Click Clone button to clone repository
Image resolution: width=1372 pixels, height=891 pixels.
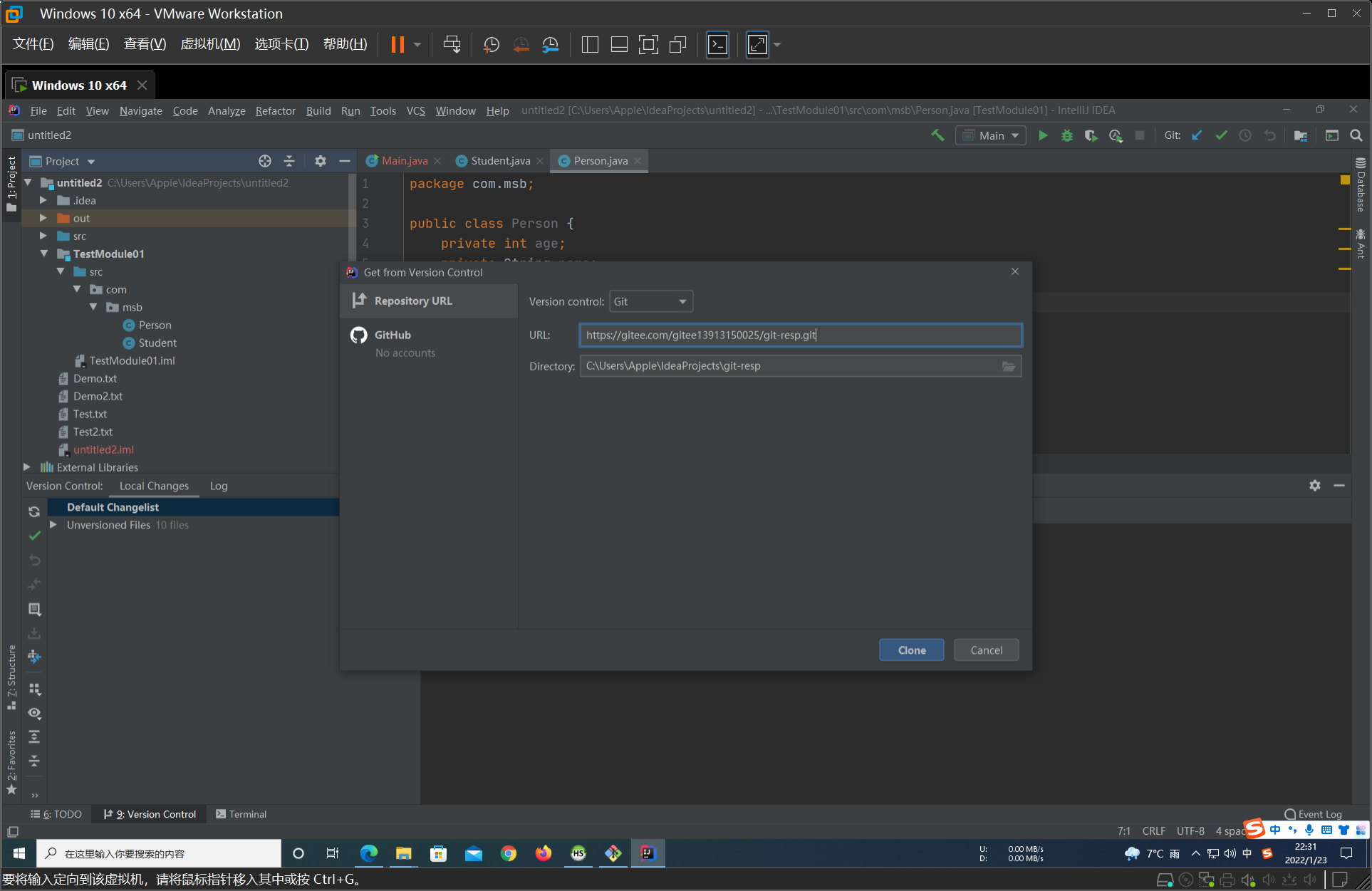coord(910,650)
